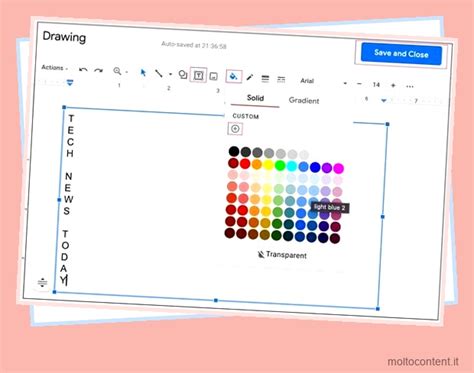474x373 pixels.
Task: Click the left indent marker on the ruler
Action: tap(70, 82)
